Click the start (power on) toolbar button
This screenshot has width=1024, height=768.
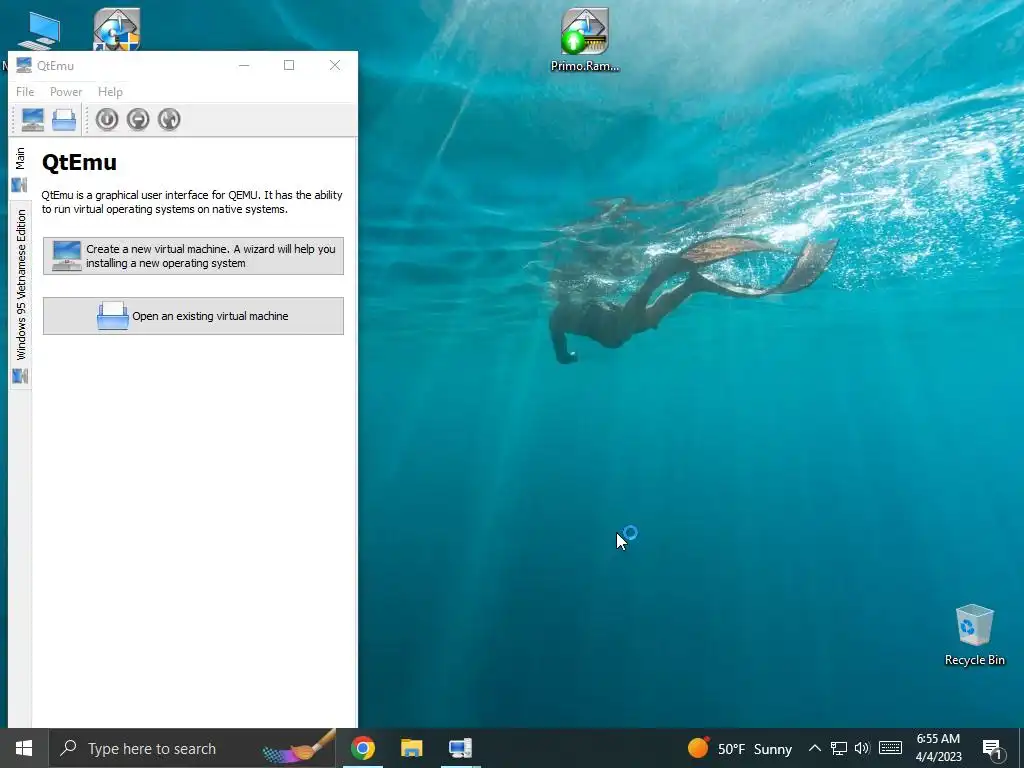106,120
